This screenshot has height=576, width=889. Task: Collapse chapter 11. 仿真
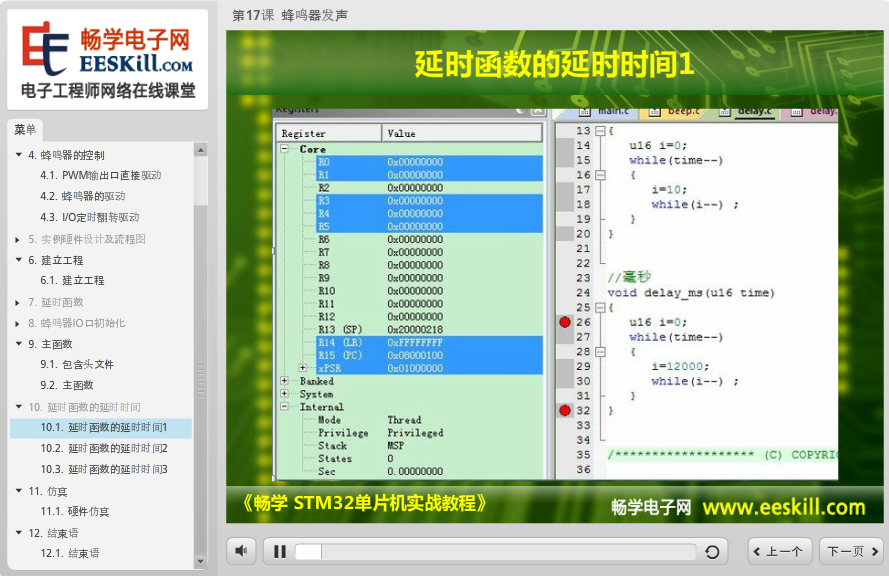(19, 490)
